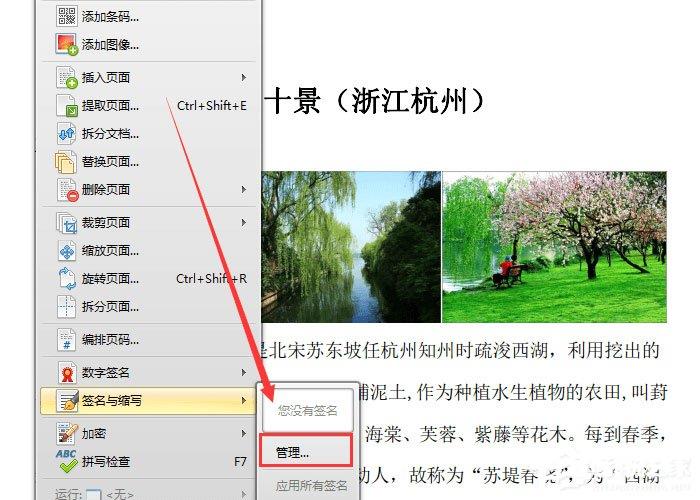The image size is (700, 500).
Task: Click the rotate icon beside 旋转页面
Action: [x=67, y=279]
